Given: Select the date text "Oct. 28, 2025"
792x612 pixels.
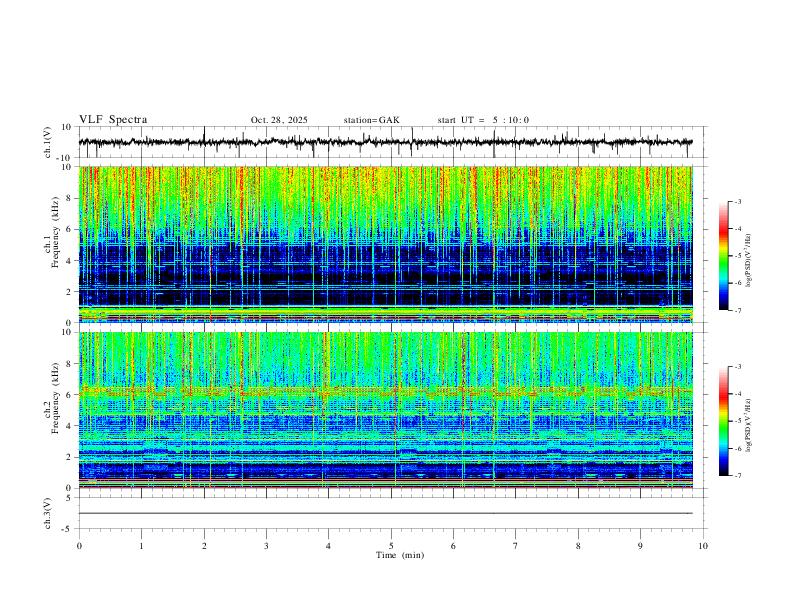Looking at the screenshot, I should pyautogui.click(x=279, y=120).
